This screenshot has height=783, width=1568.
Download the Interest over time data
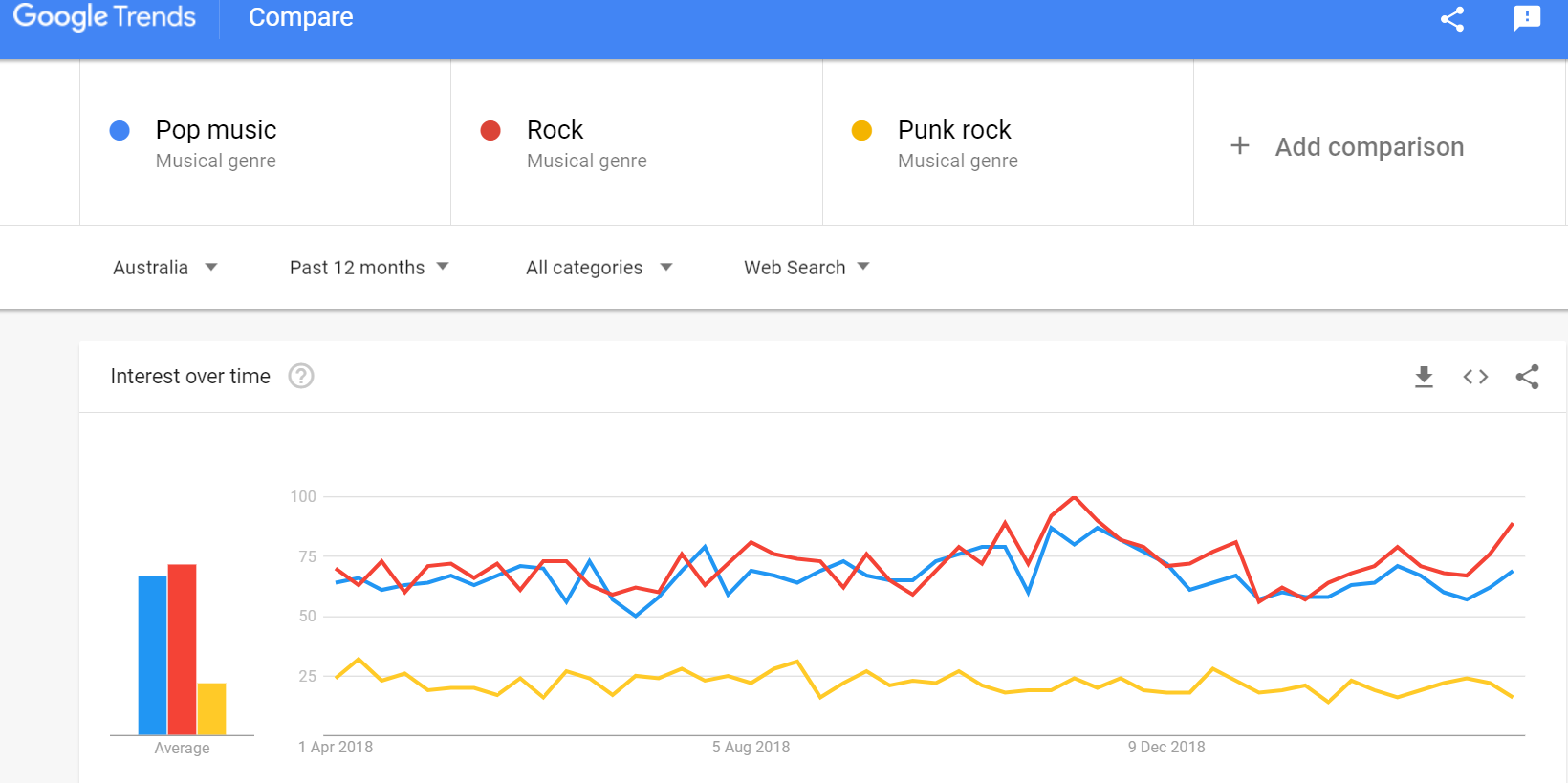1424,377
